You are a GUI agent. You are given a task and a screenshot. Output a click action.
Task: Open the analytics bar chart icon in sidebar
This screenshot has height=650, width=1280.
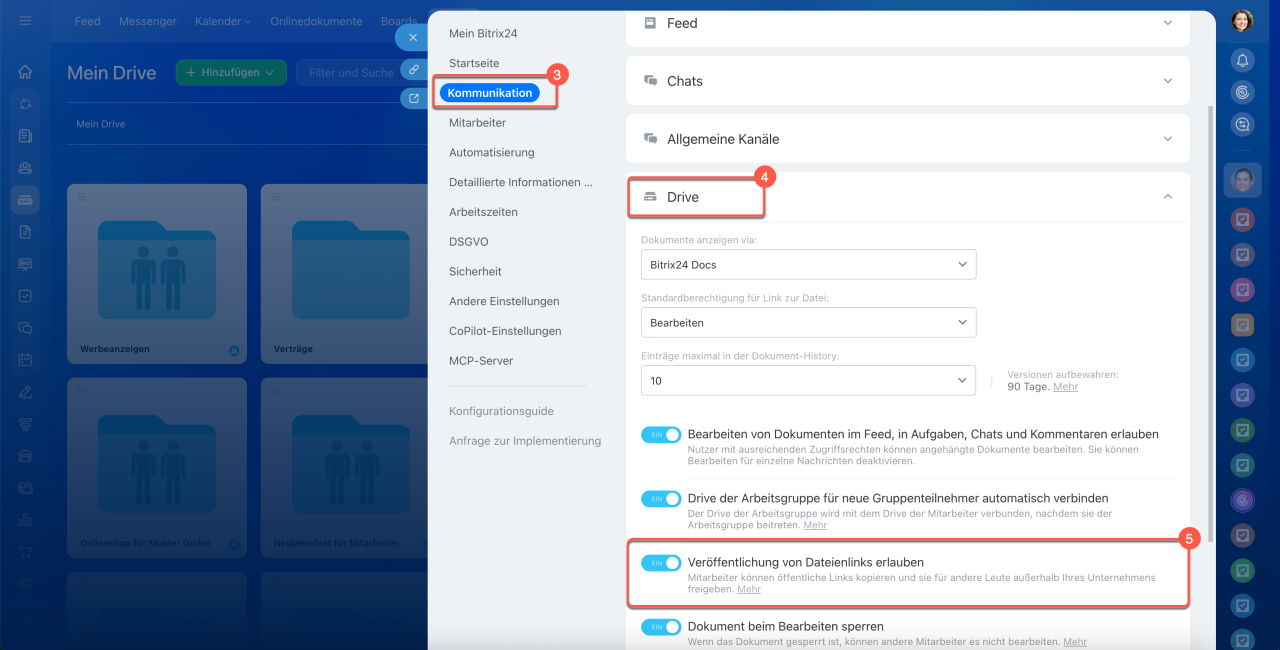pos(25,520)
